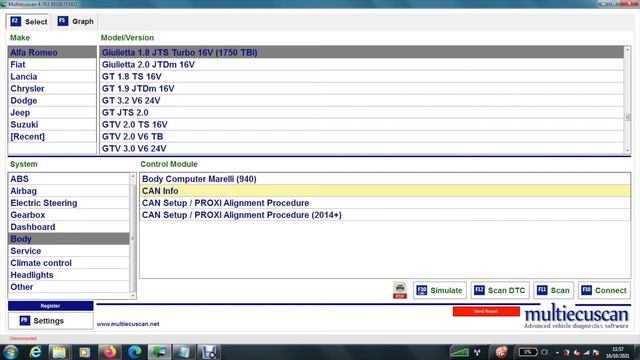
Task: Click Model/Version list scroll down arrow
Action: (627, 151)
